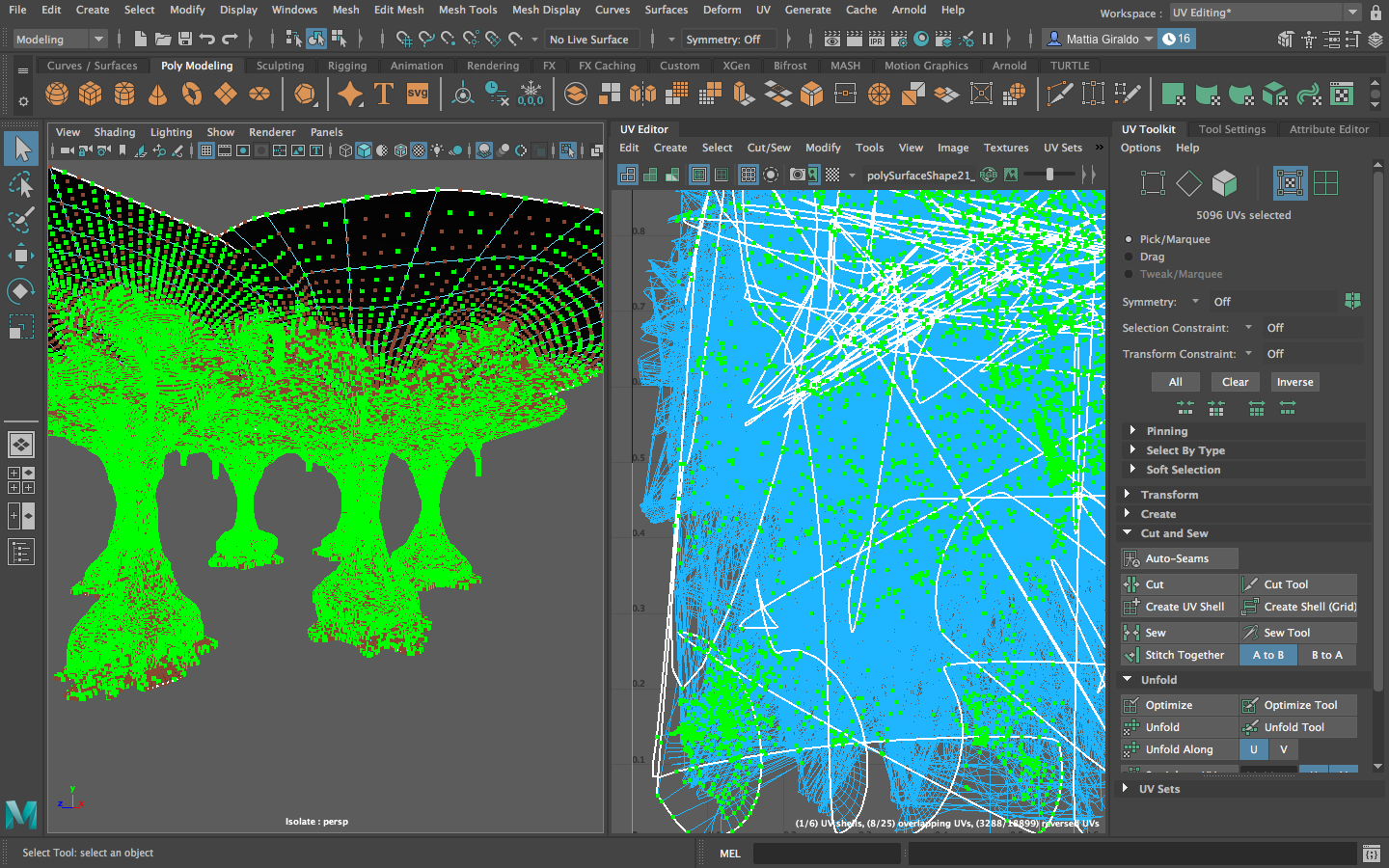Click the Auto-Seams icon in UV Toolkit
Screen dimensions: 1389x868
click(1132, 558)
